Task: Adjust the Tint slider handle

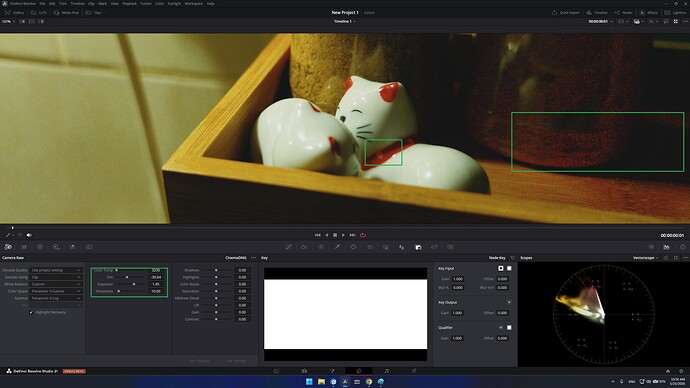Action: [127, 277]
